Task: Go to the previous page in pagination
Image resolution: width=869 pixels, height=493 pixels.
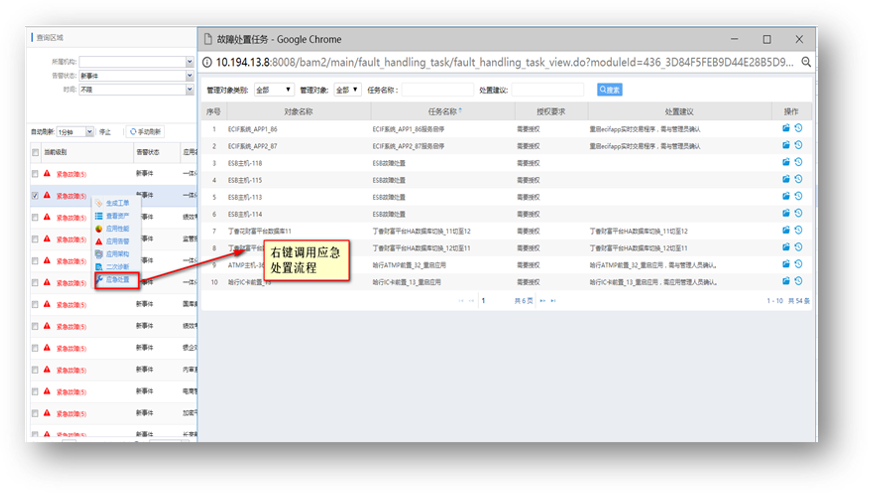Action: coord(471,301)
